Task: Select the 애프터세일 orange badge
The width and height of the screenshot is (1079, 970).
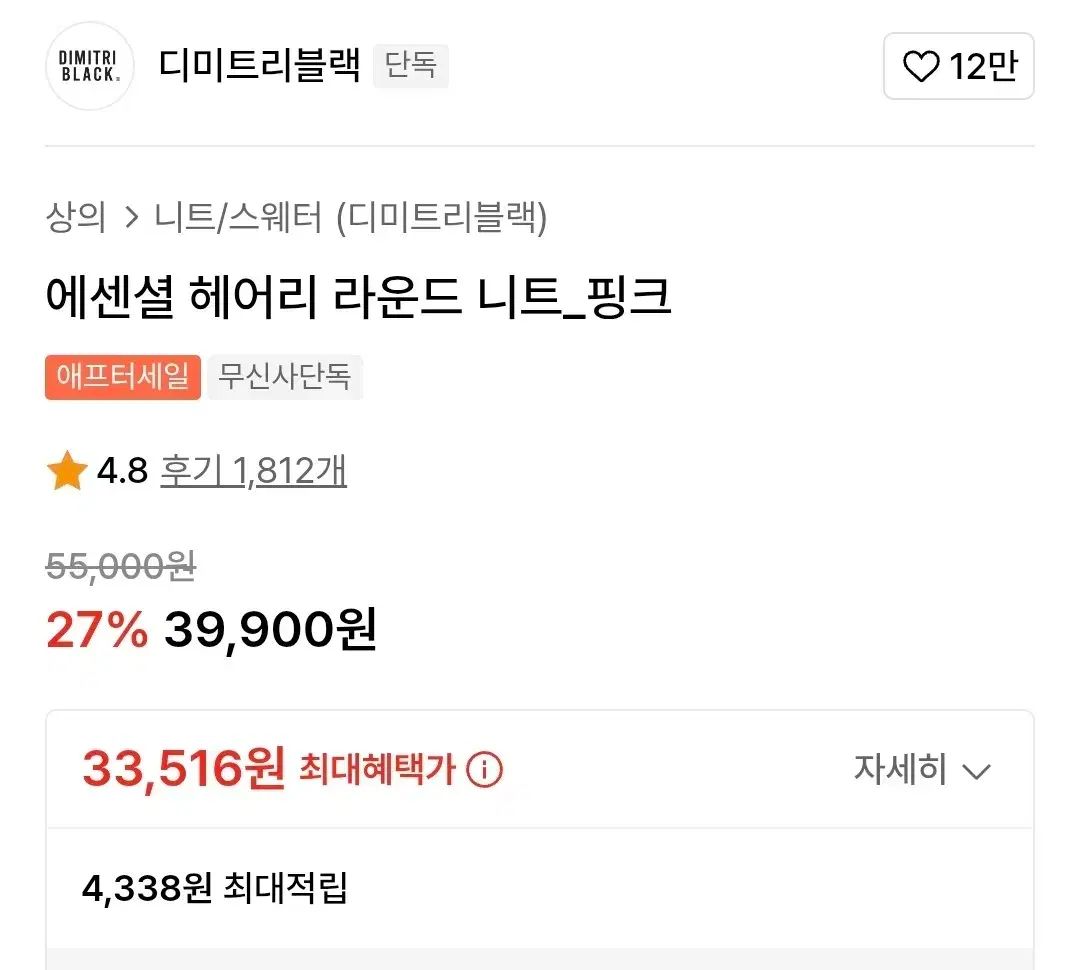Action: 123,377
